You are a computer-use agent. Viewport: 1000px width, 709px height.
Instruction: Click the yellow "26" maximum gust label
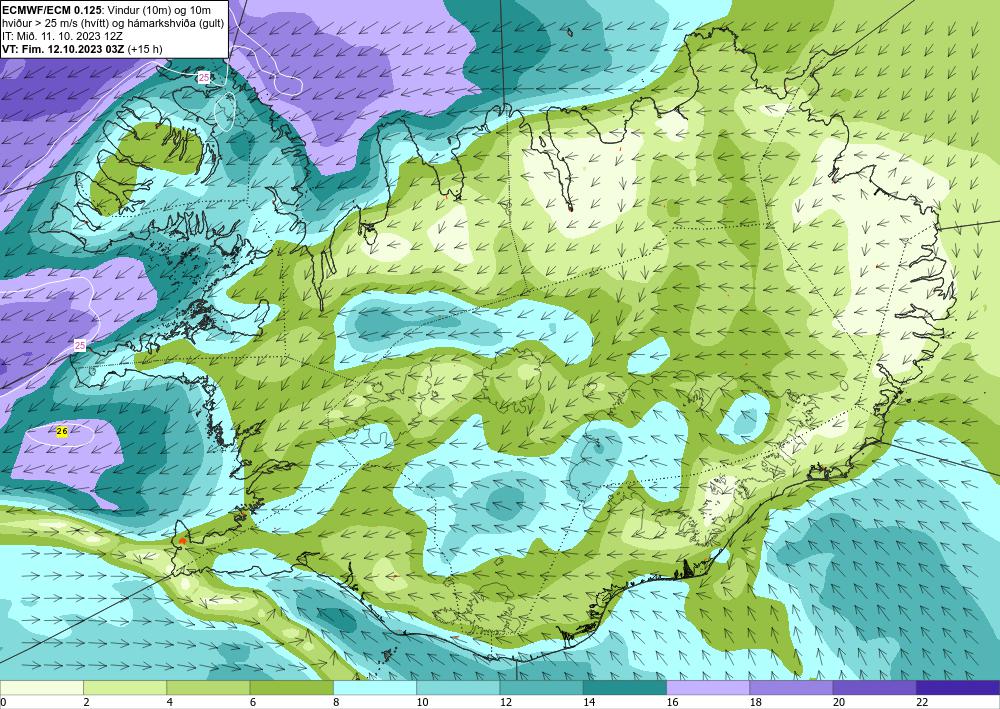click(x=62, y=432)
